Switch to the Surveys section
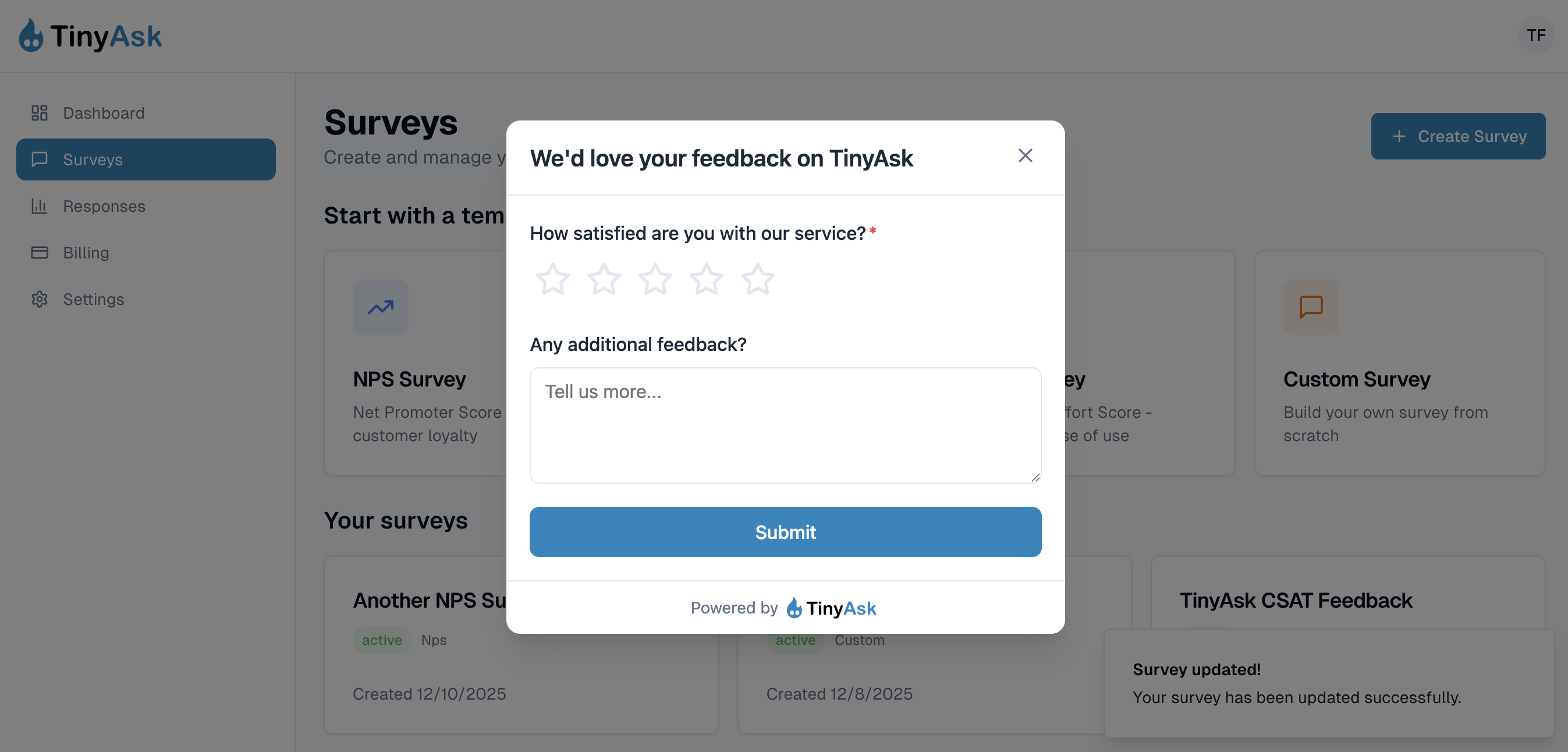The height and width of the screenshot is (752, 1568). pyautogui.click(x=94, y=159)
